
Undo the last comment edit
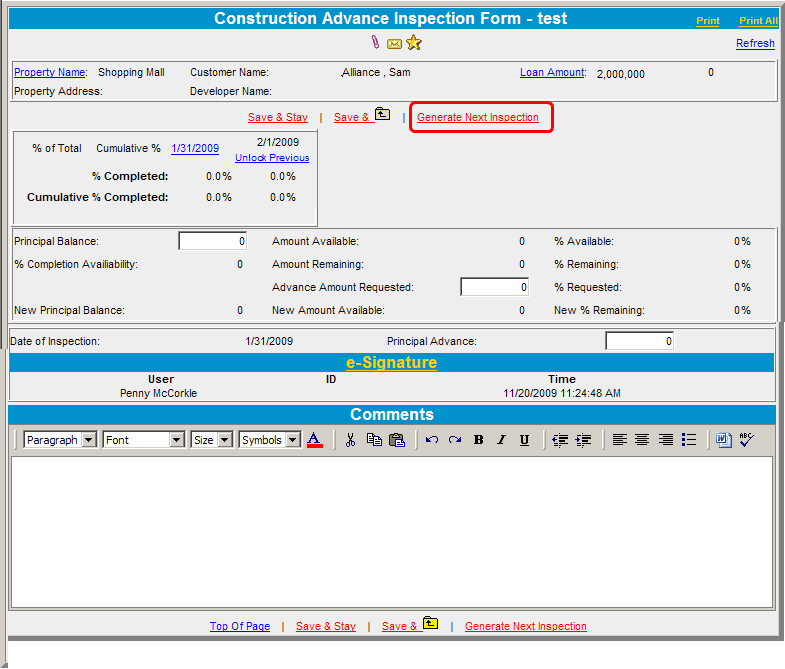(x=432, y=440)
